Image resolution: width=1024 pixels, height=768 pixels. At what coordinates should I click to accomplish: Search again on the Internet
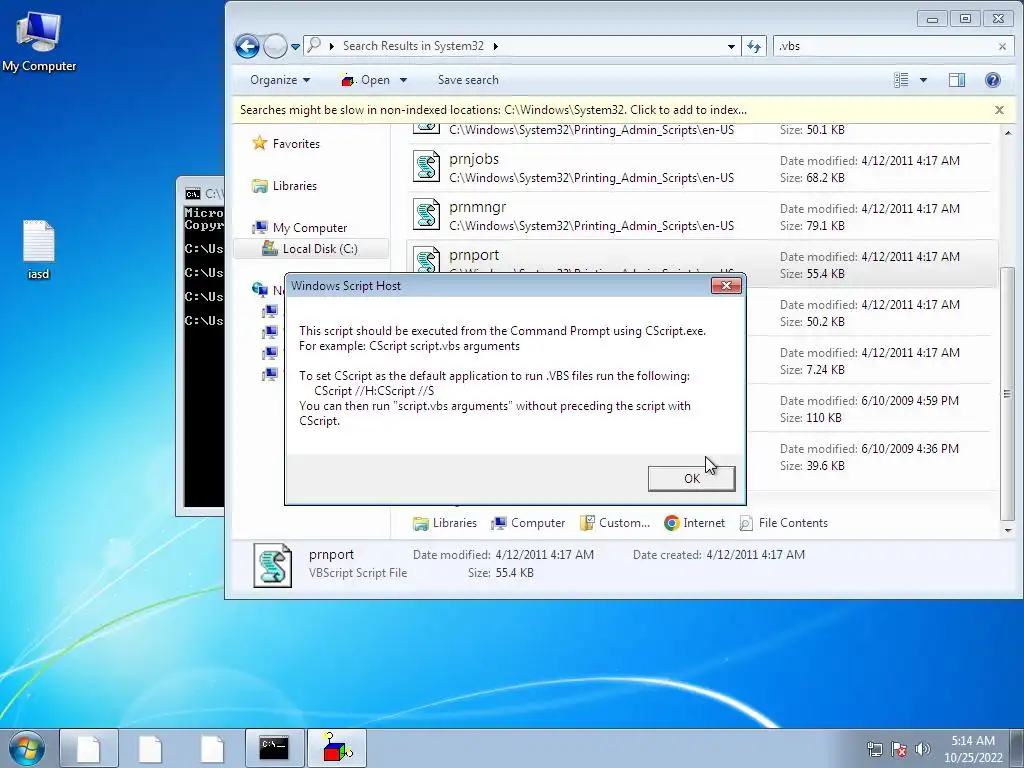coord(694,522)
